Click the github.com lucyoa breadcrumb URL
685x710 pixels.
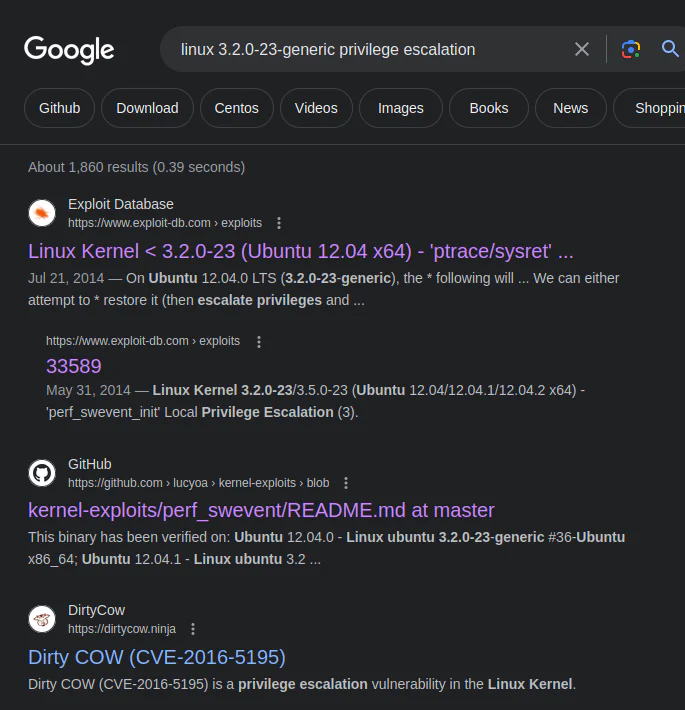click(199, 483)
